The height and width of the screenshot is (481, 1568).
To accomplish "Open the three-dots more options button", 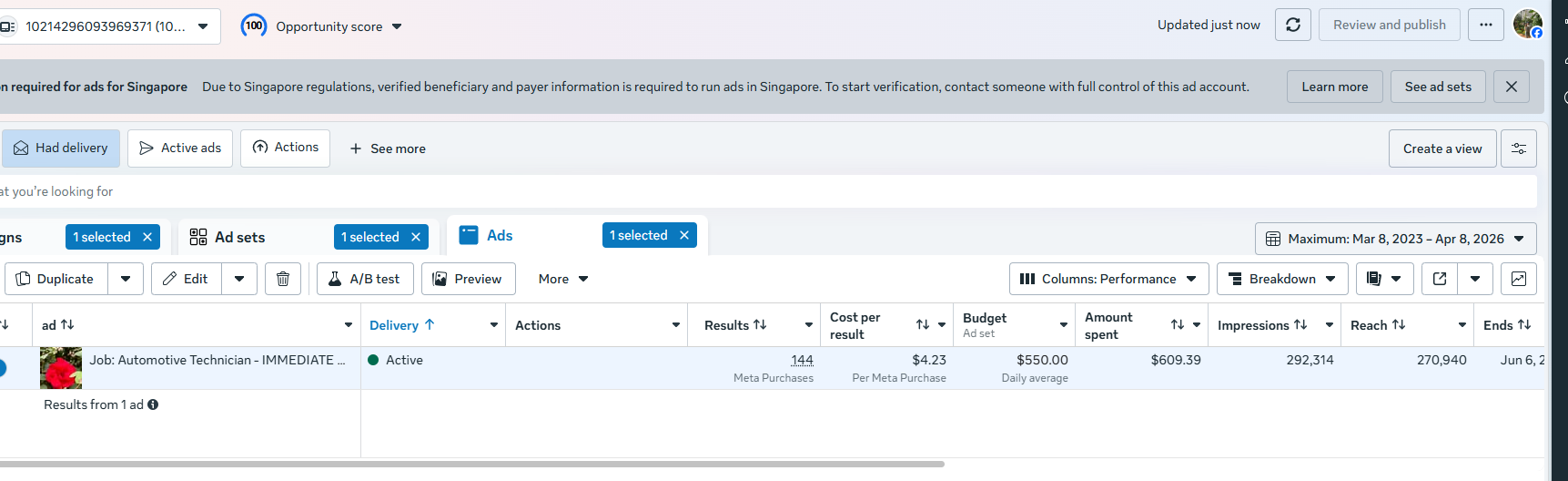I will (1485, 26).
